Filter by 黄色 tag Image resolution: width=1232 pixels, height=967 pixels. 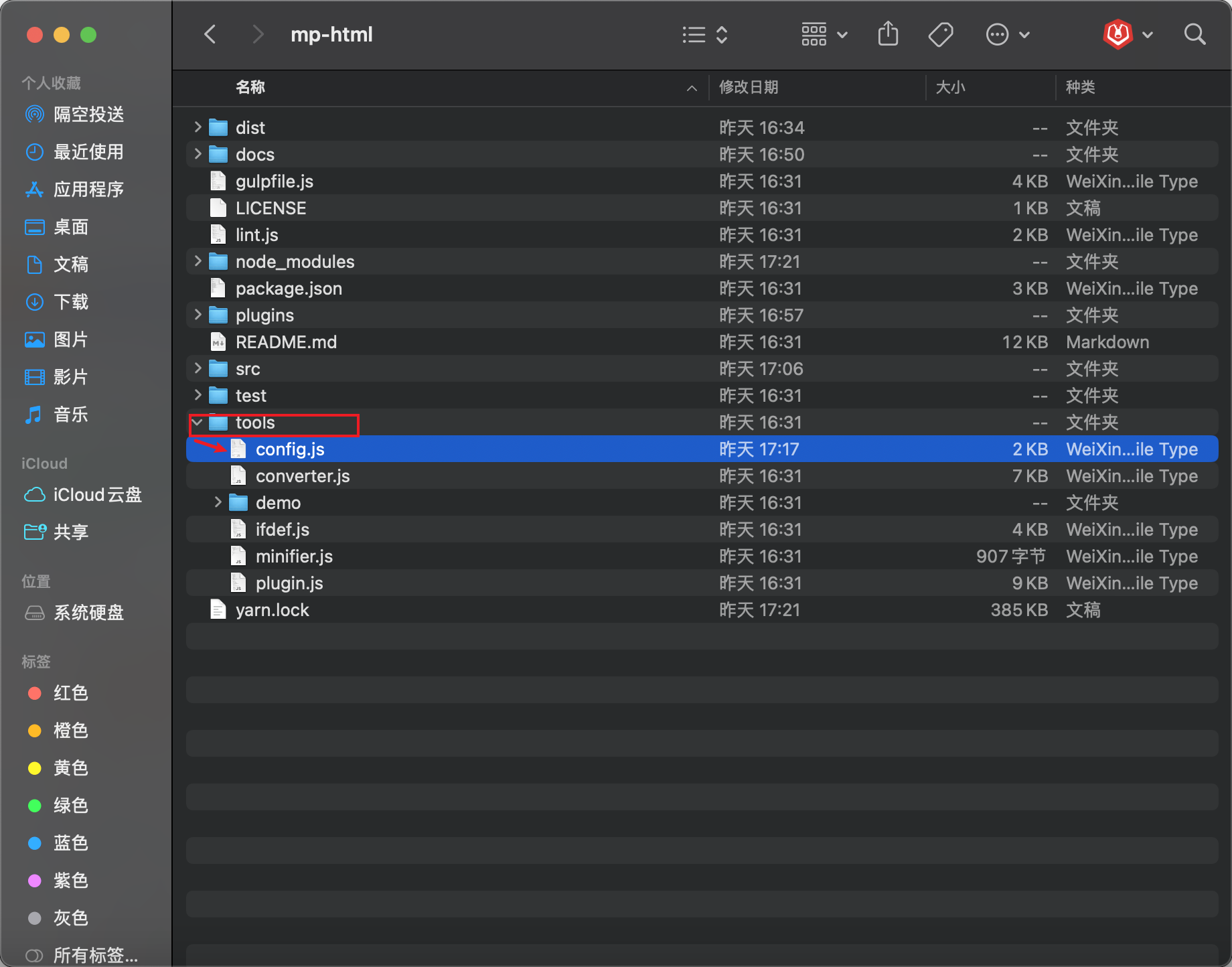coord(58,768)
